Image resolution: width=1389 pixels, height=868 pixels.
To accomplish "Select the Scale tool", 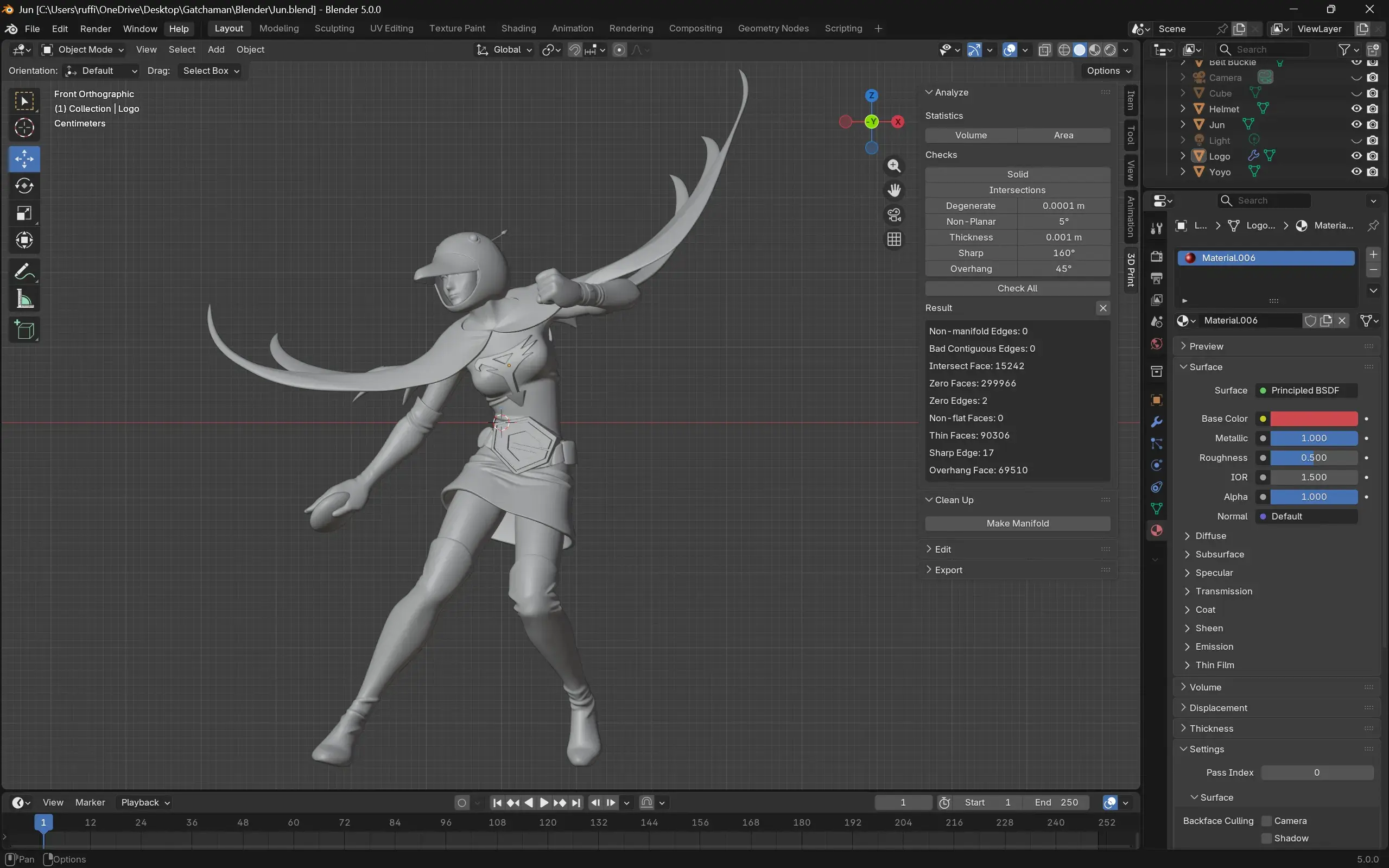I will click(x=24, y=213).
